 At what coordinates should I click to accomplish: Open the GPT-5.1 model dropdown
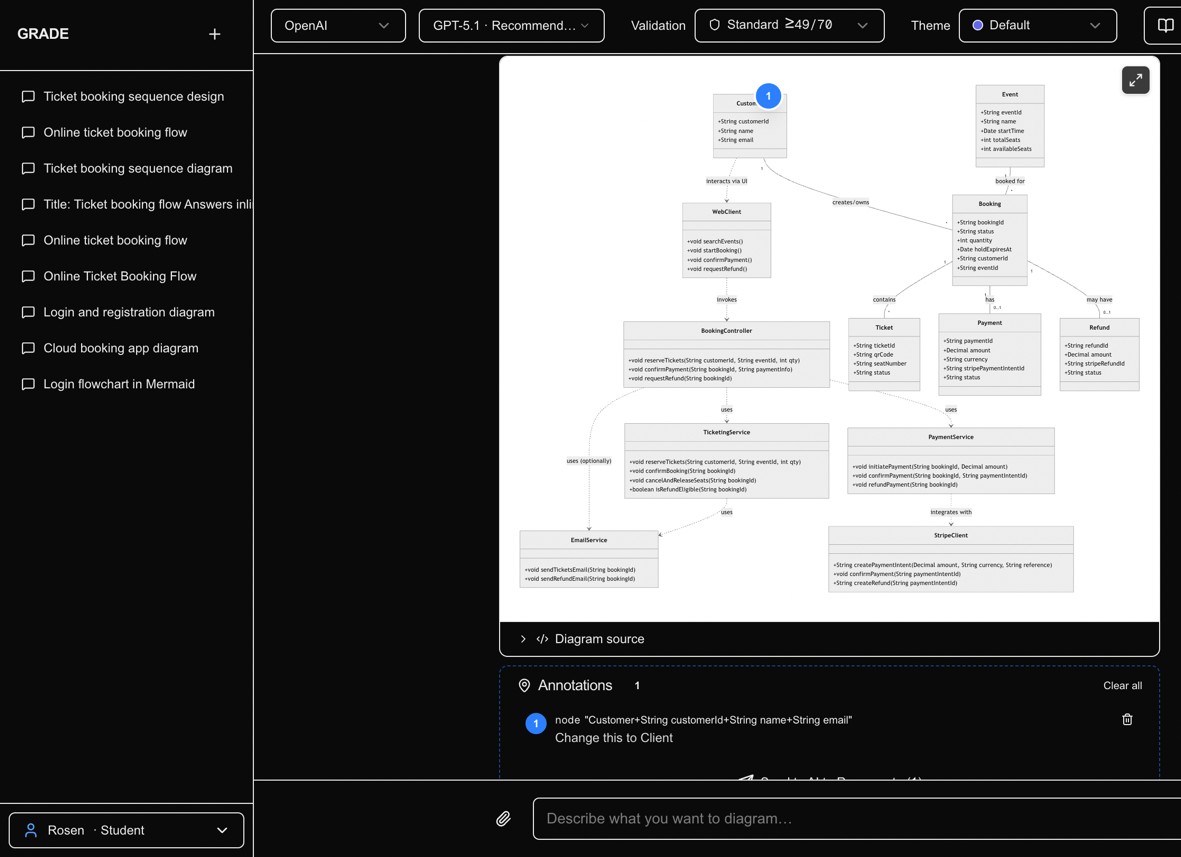(x=511, y=26)
